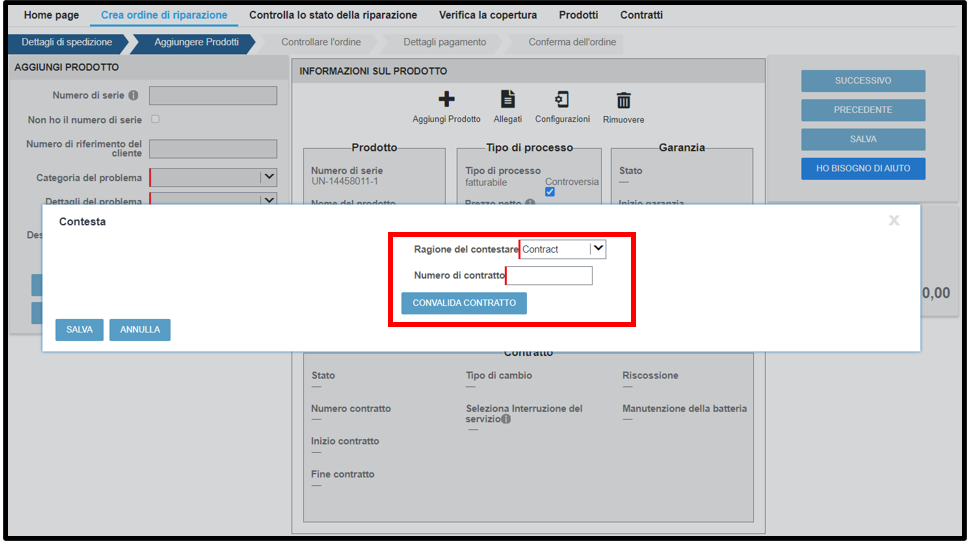Go to Controllare l'ordine step
The image size is (970, 544).
tap(320, 42)
